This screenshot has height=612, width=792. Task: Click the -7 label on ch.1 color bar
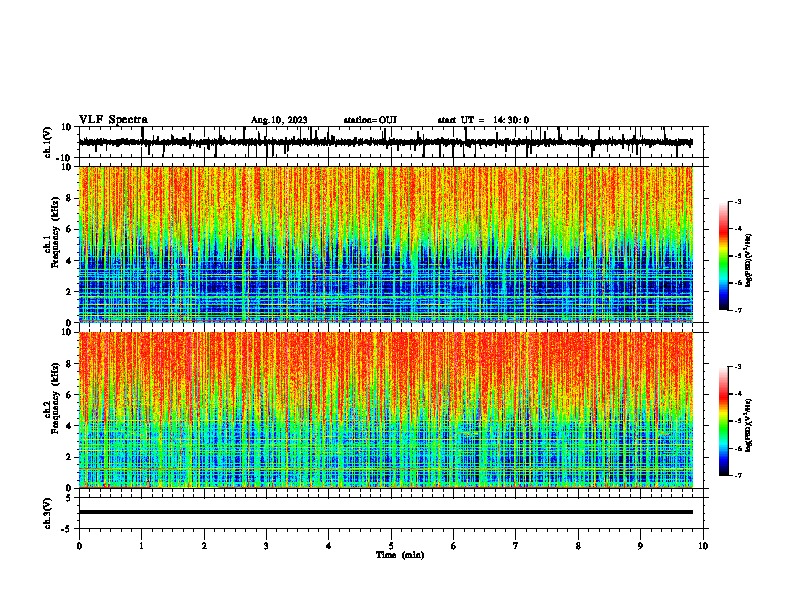click(x=738, y=310)
